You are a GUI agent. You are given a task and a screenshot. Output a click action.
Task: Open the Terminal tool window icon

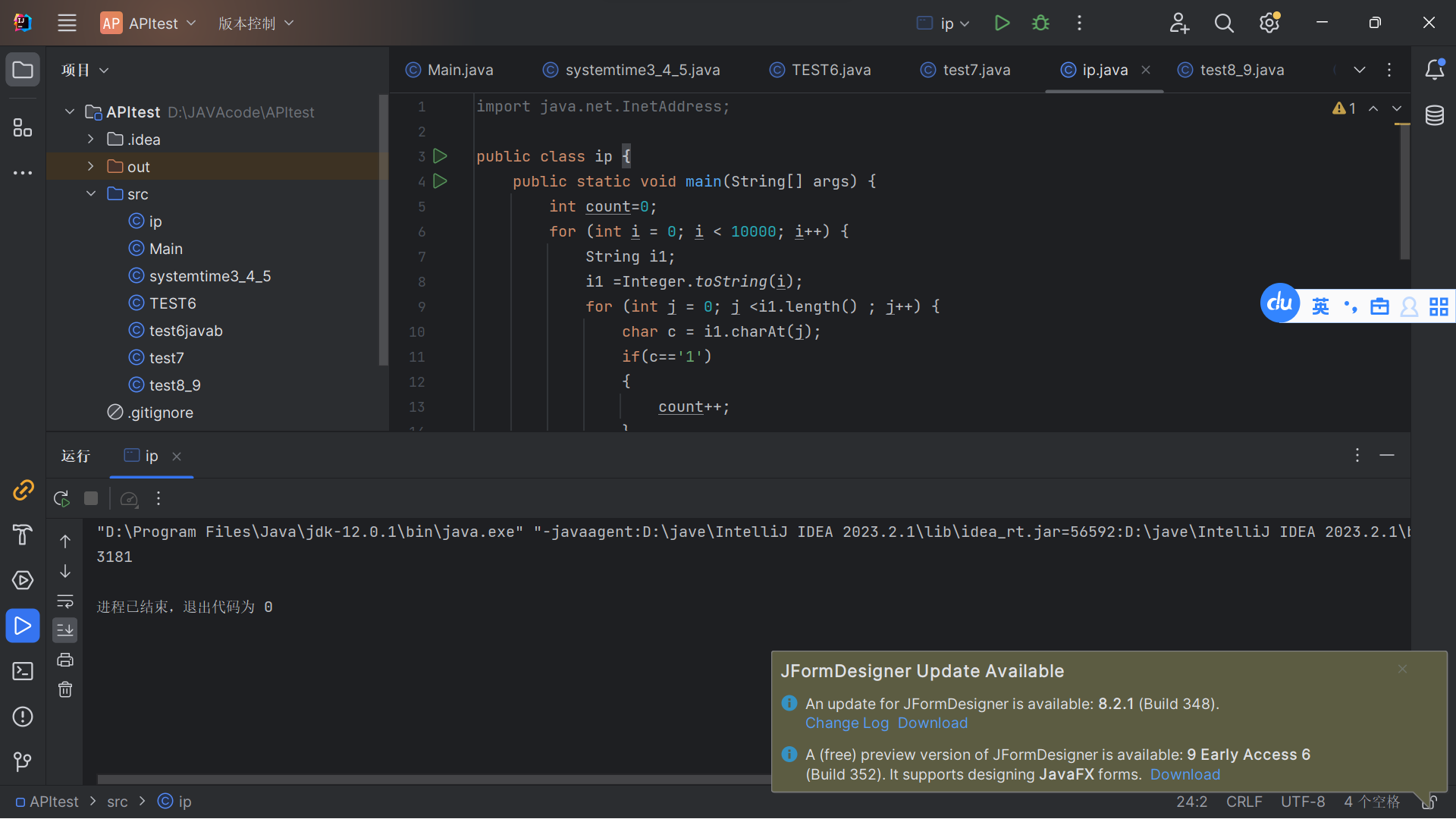click(23, 672)
